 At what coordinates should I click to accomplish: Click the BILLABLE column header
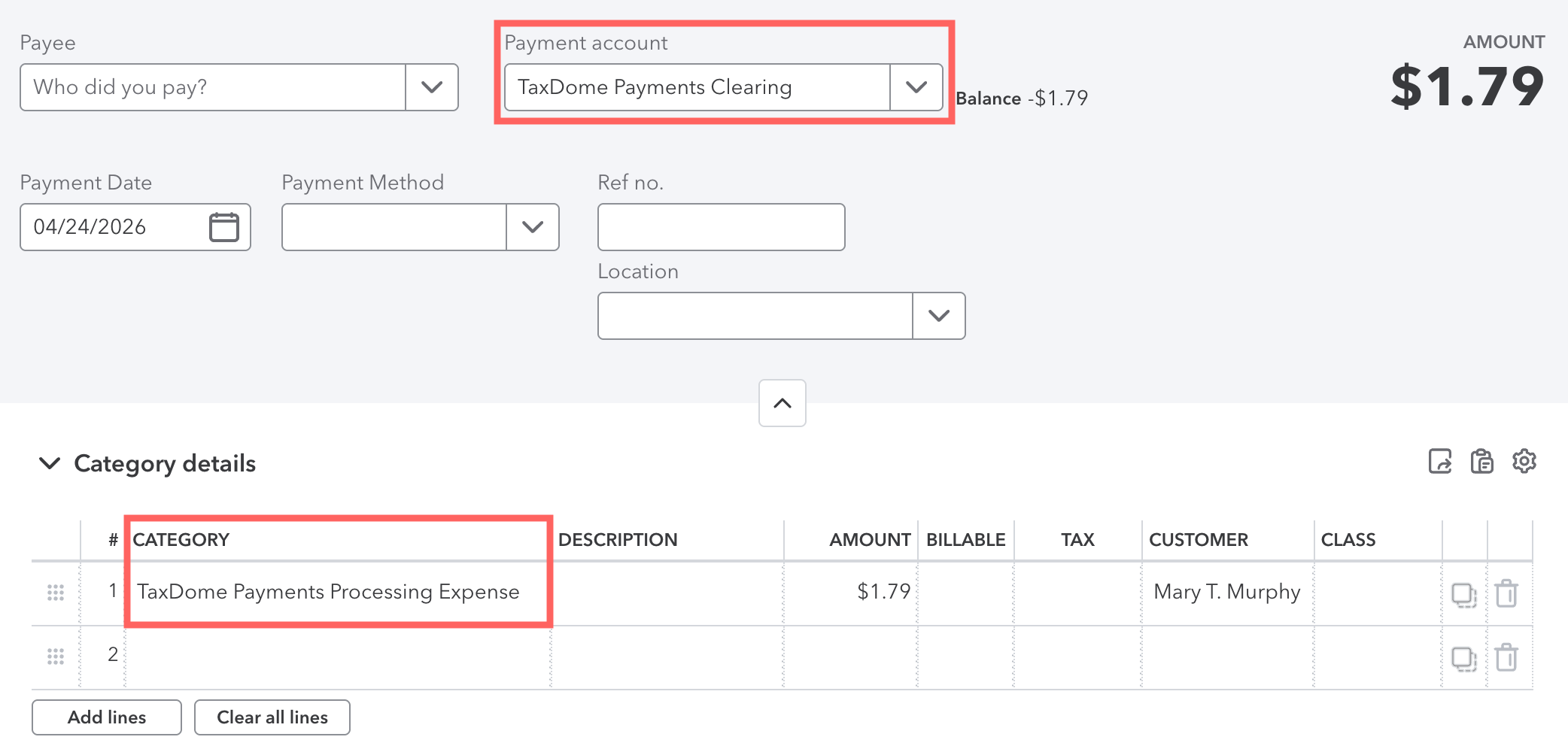[x=966, y=540]
